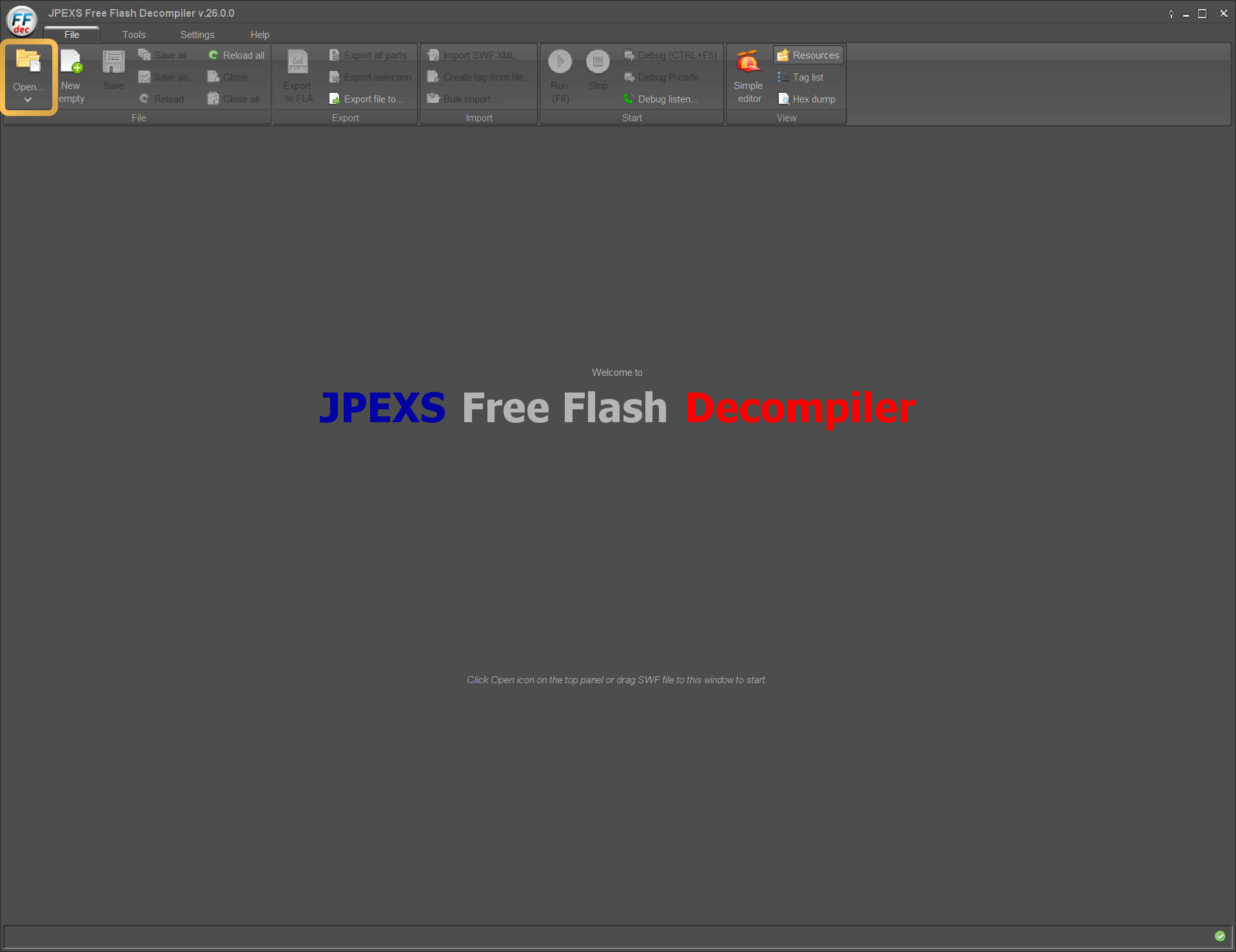The height and width of the screenshot is (952, 1236).
Task: Open the Settings ribbon tab
Action: [197, 35]
